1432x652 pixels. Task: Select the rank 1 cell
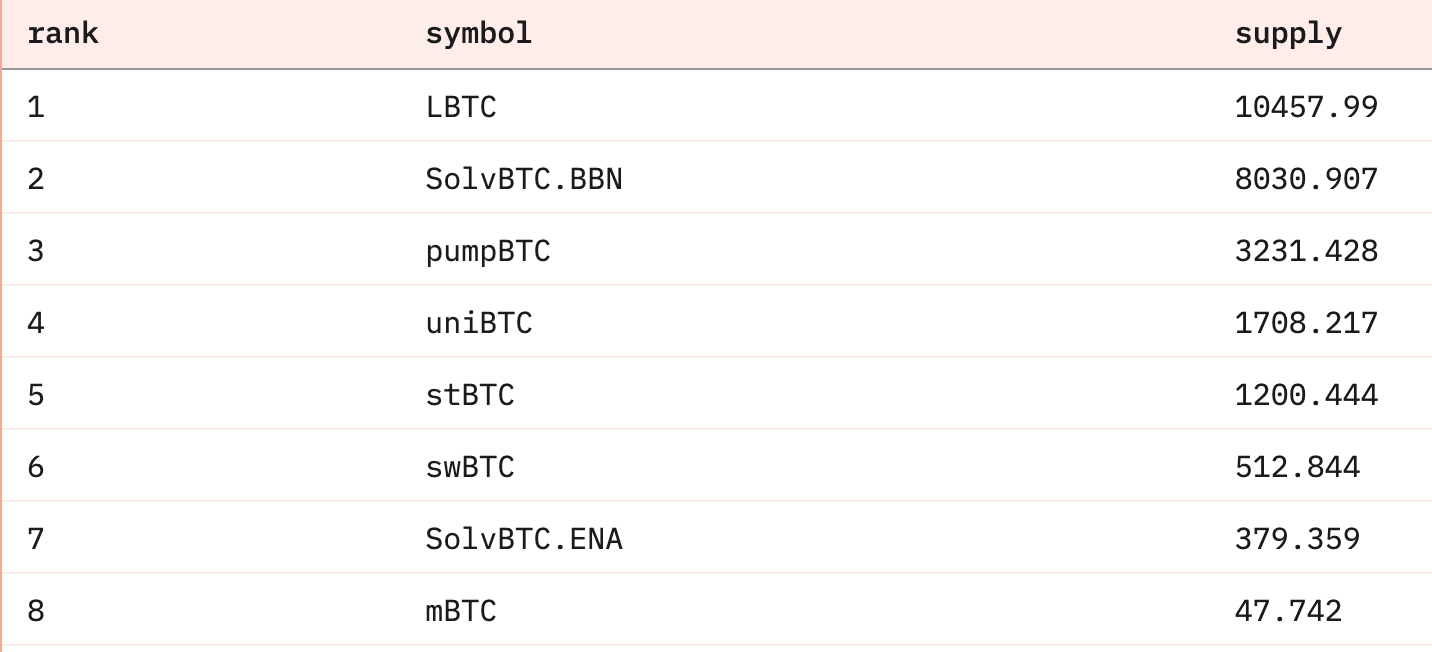point(36,107)
